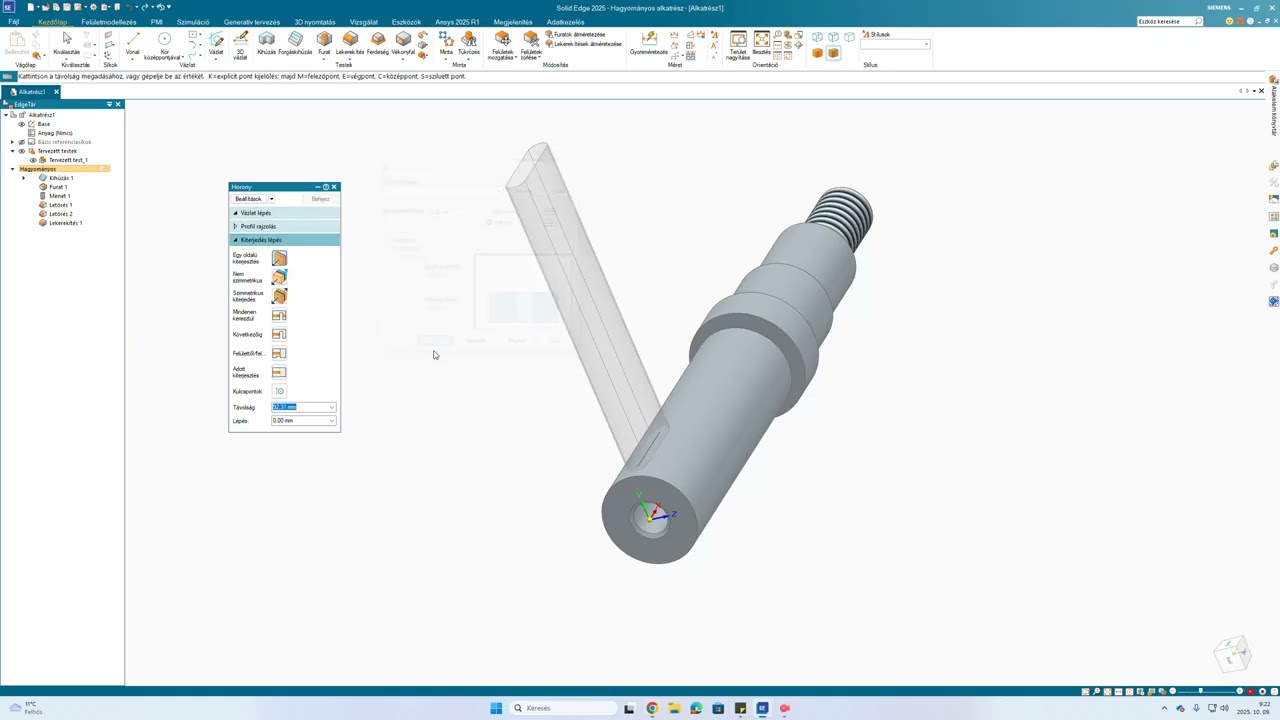
Task: Launch the 3D vázlat tool
Action: [240, 45]
